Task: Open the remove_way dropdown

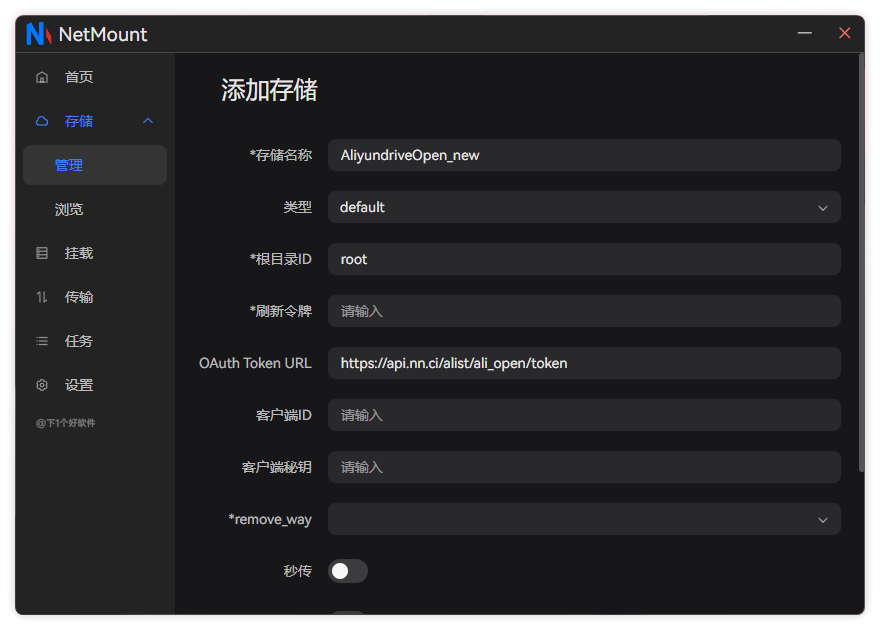Action: (x=584, y=519)
